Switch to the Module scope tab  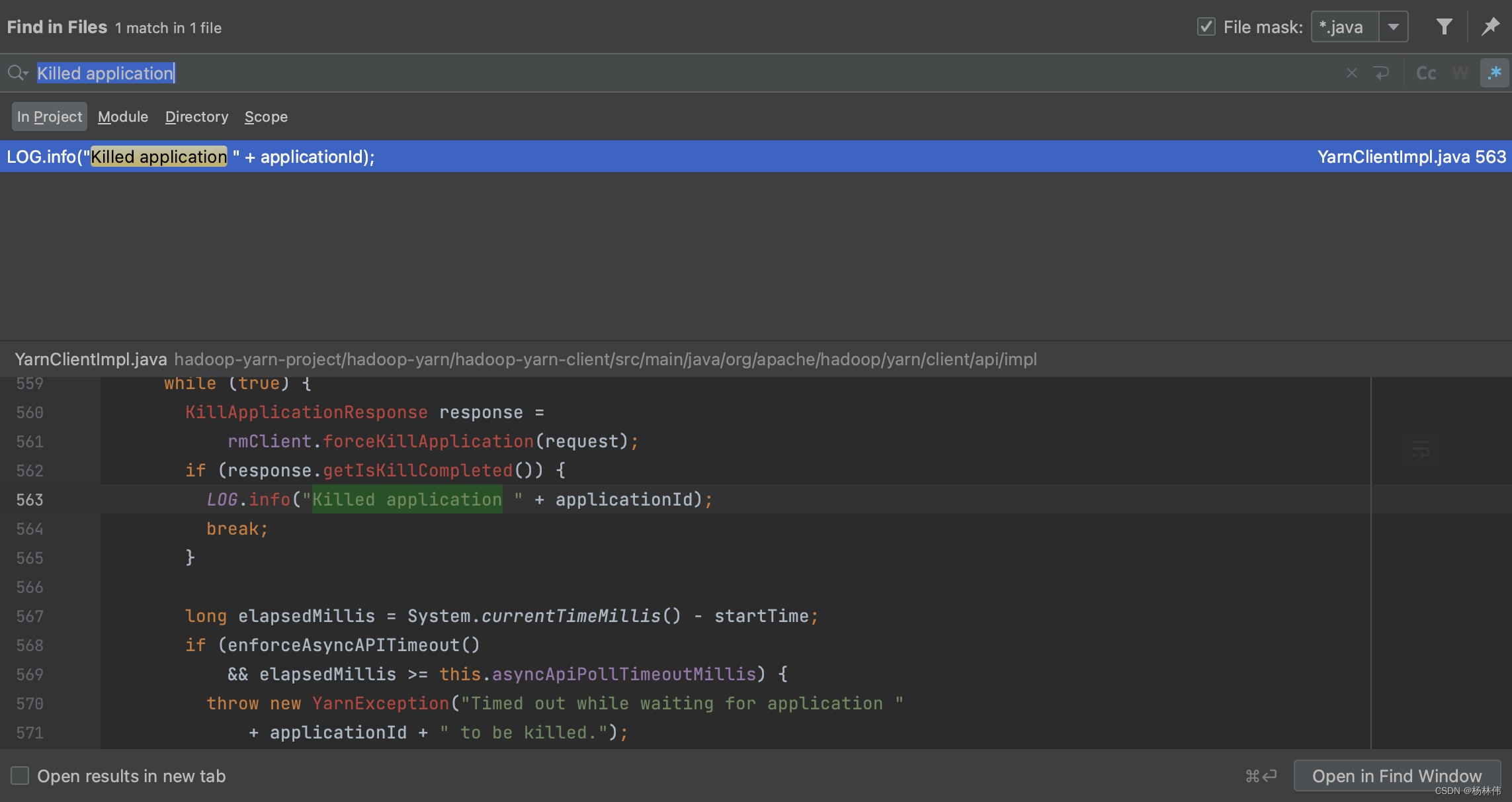coord(123,116)
